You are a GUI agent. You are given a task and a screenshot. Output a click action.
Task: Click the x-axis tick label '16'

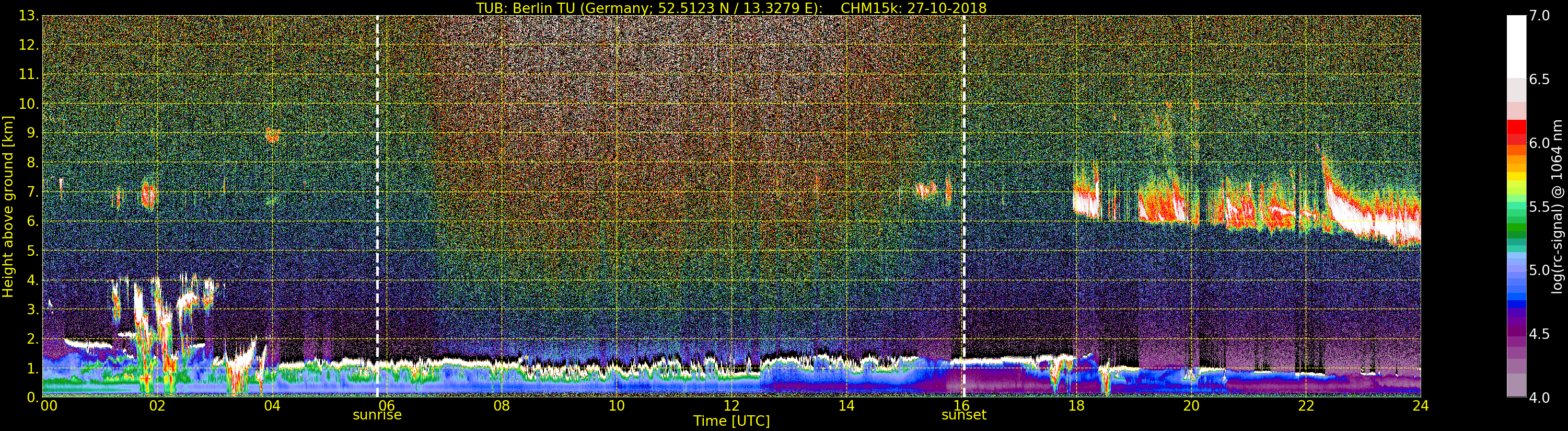[x=961, y=406]
